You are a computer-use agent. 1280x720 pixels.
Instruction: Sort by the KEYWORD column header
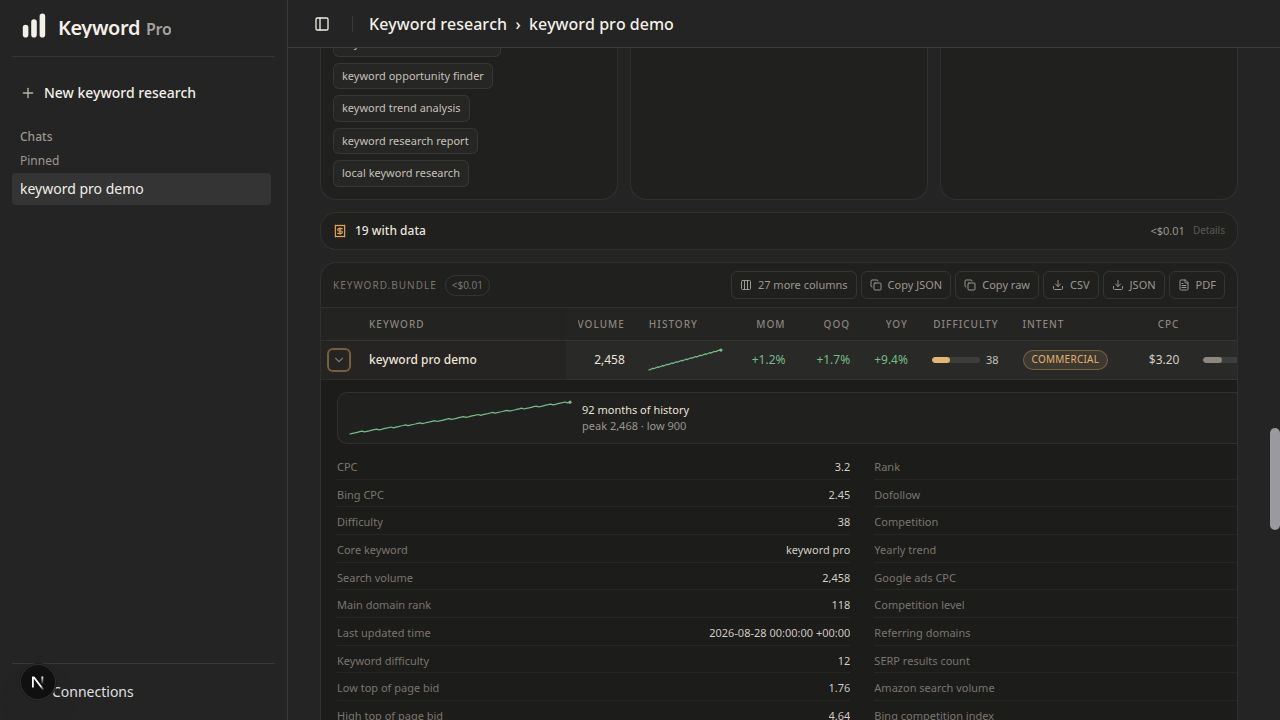396,324
